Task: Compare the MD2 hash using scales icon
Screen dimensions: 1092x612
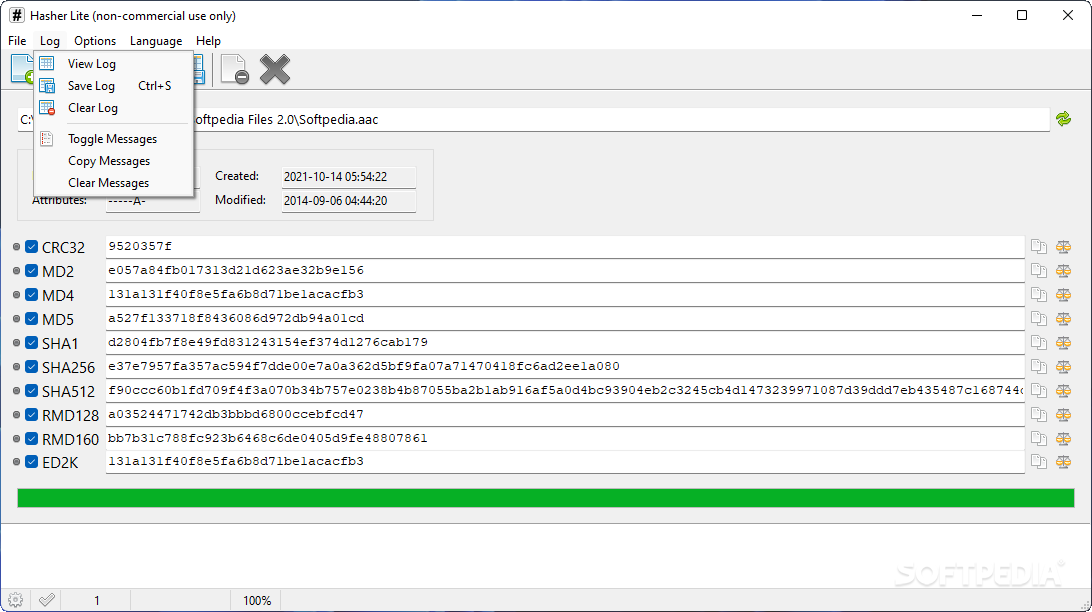Action: click(1063, 271)
